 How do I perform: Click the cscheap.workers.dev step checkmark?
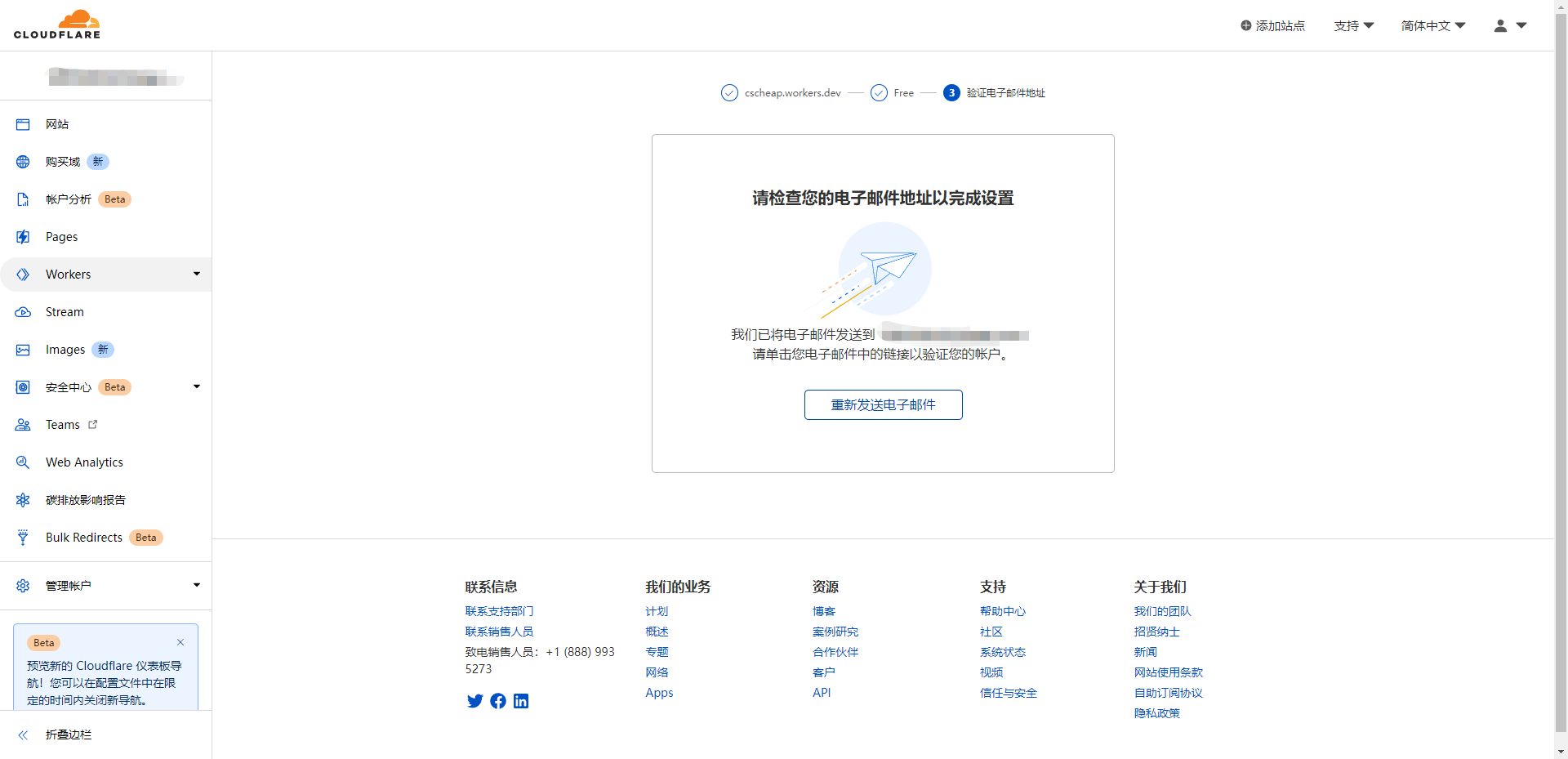pos(729,93)
